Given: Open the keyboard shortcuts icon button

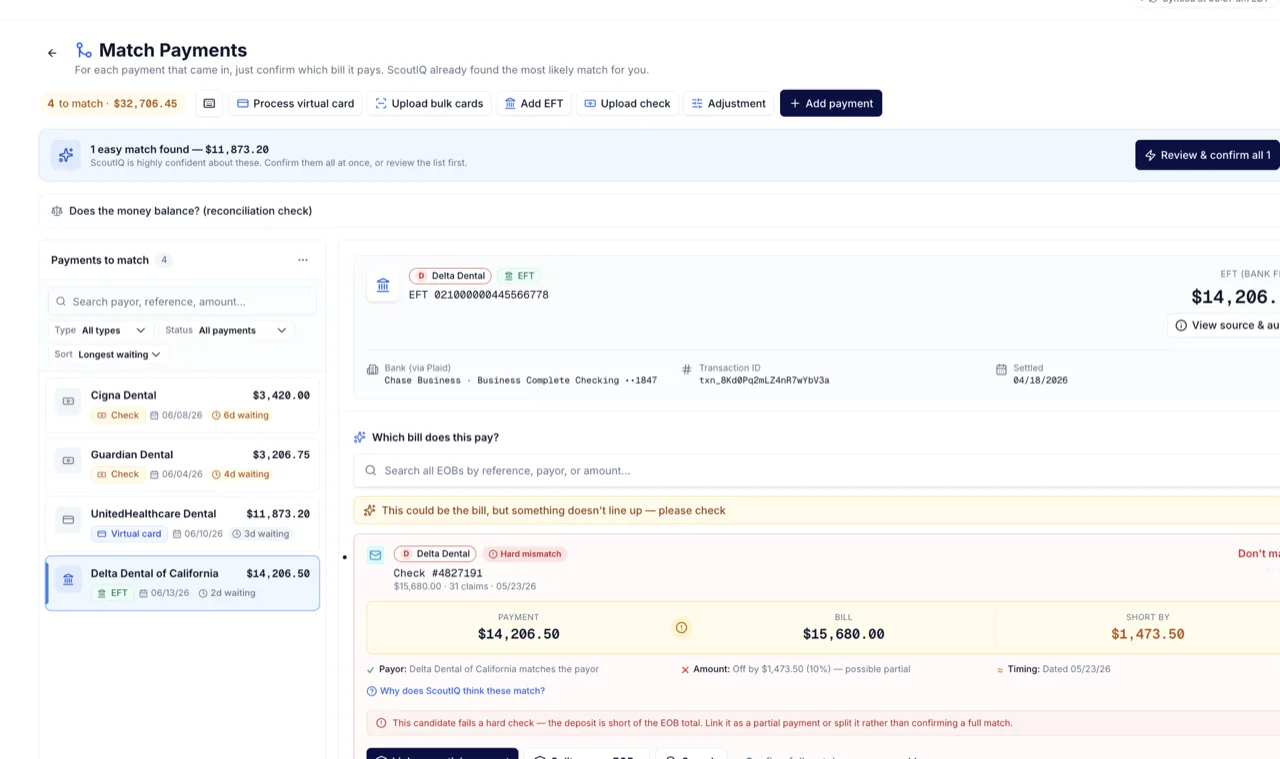Looking at the screenshot, I should [208, 103].
